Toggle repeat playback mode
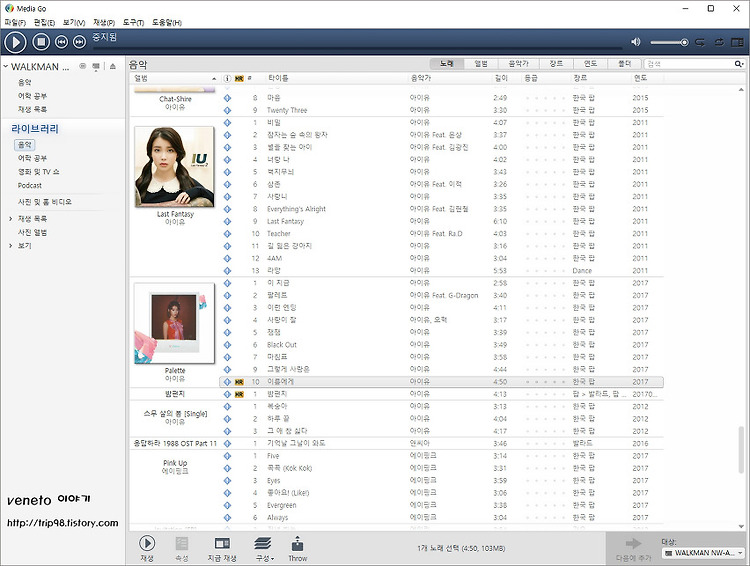Screen dimensions: 750x566 pyautogui.click(x=700, y=42)
